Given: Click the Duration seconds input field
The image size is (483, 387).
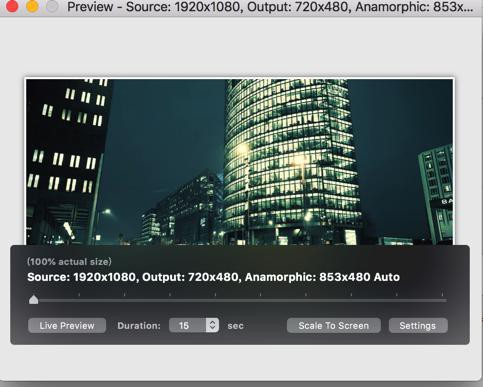Looking at the screenshot, I should click(x=188, y=325).
